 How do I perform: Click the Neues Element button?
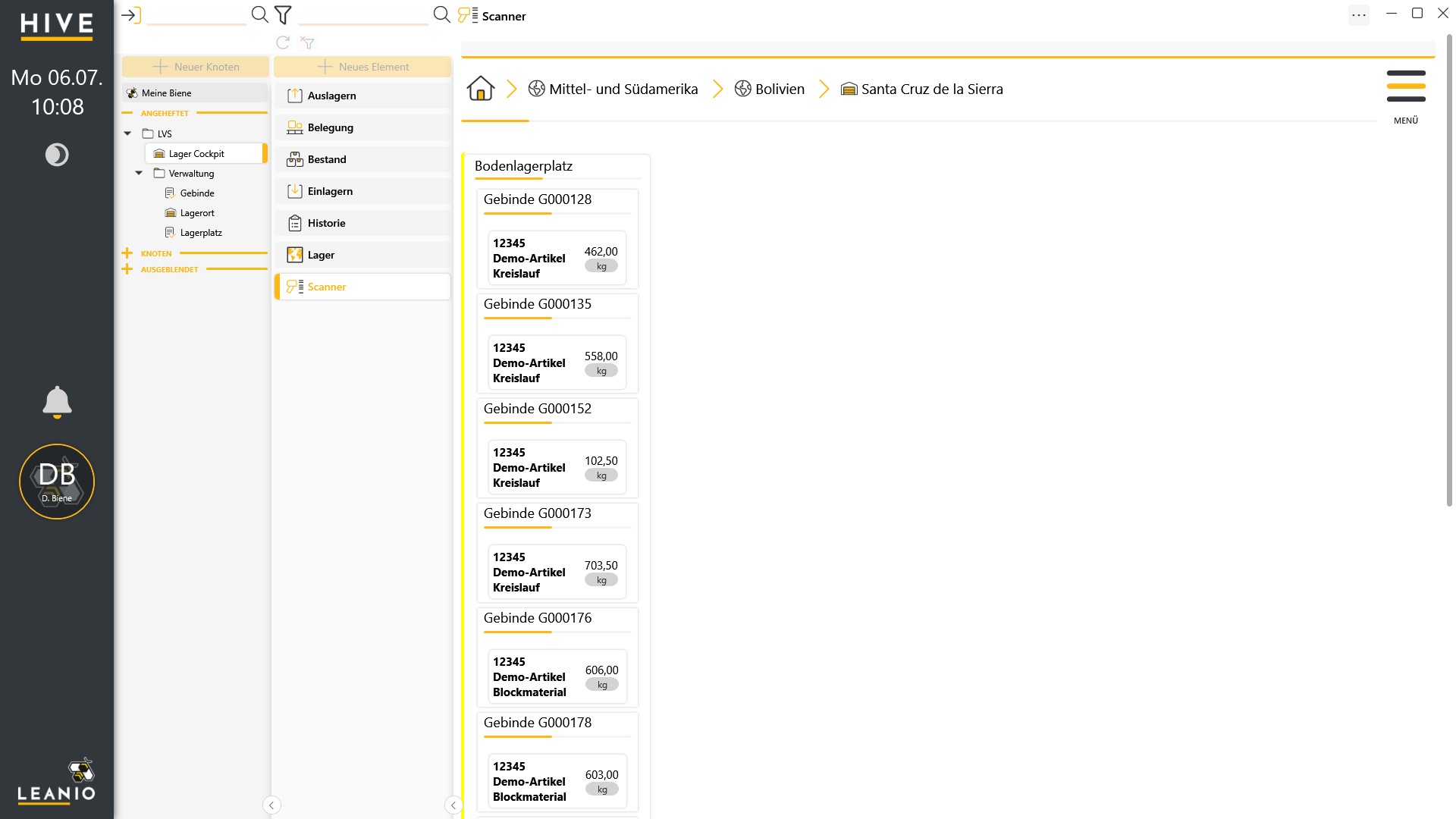362,67
